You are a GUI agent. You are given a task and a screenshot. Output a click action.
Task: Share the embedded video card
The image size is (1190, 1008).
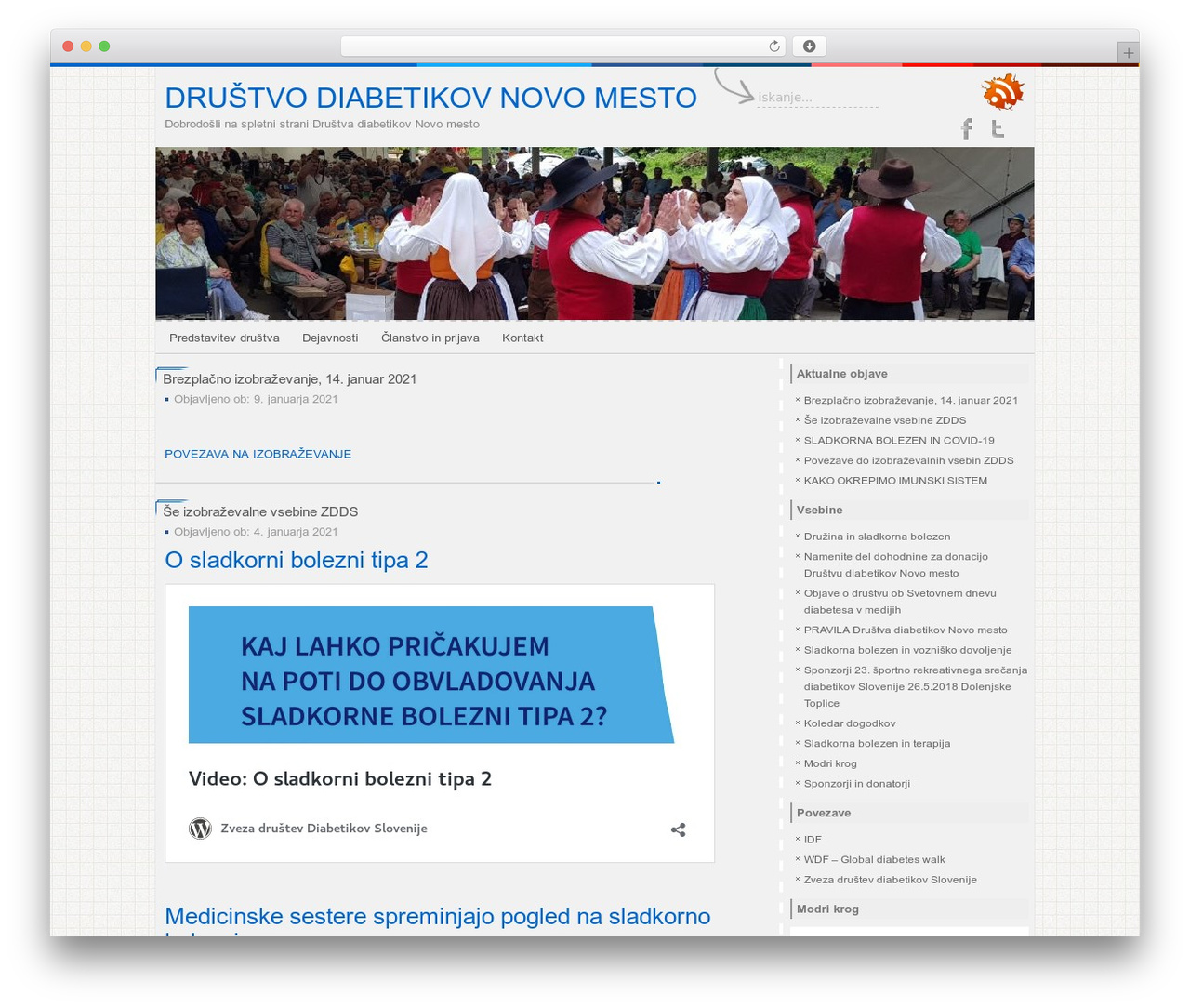(x=679, y=829)
